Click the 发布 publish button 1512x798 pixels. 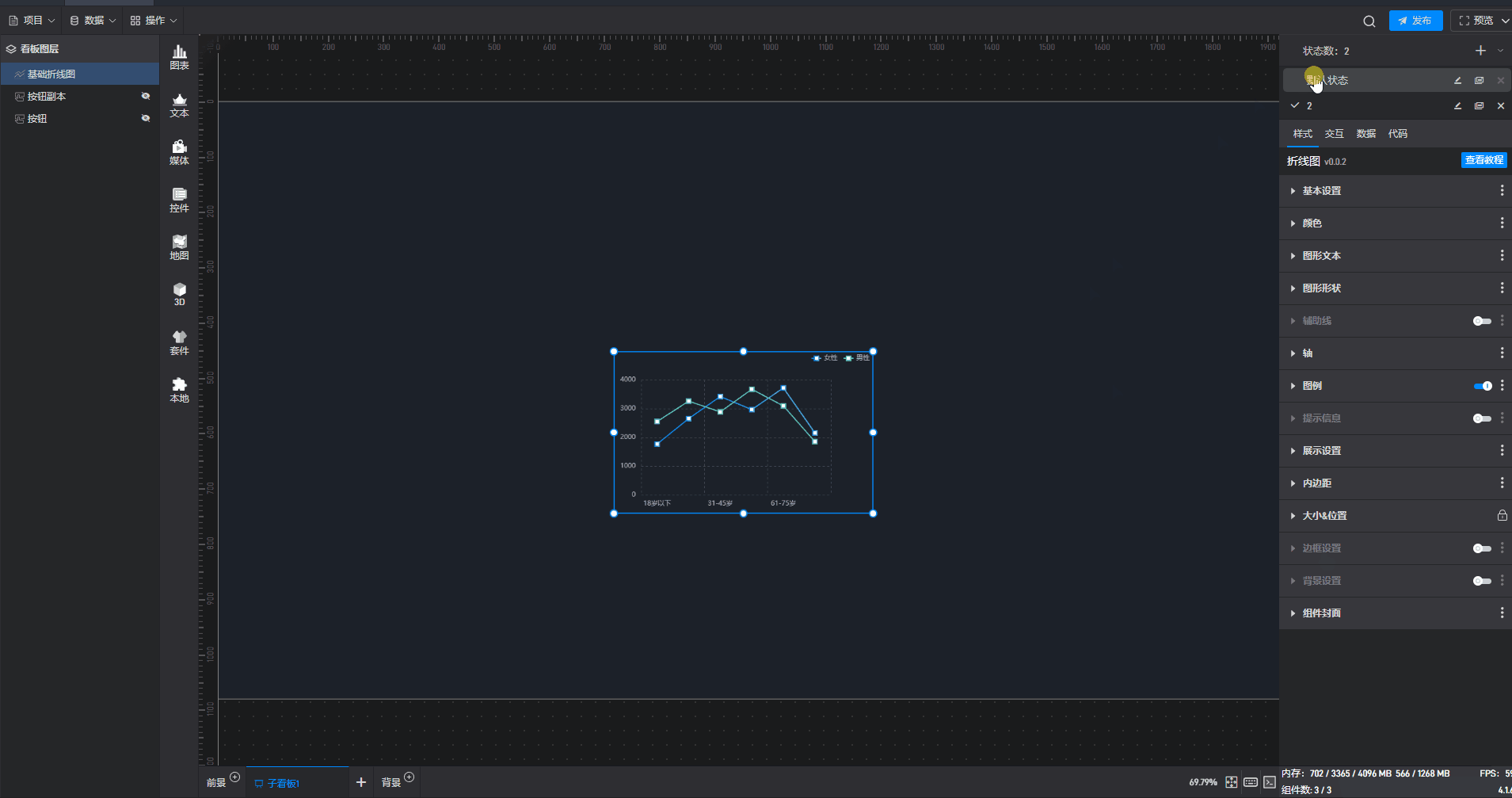click(1415, 21)
